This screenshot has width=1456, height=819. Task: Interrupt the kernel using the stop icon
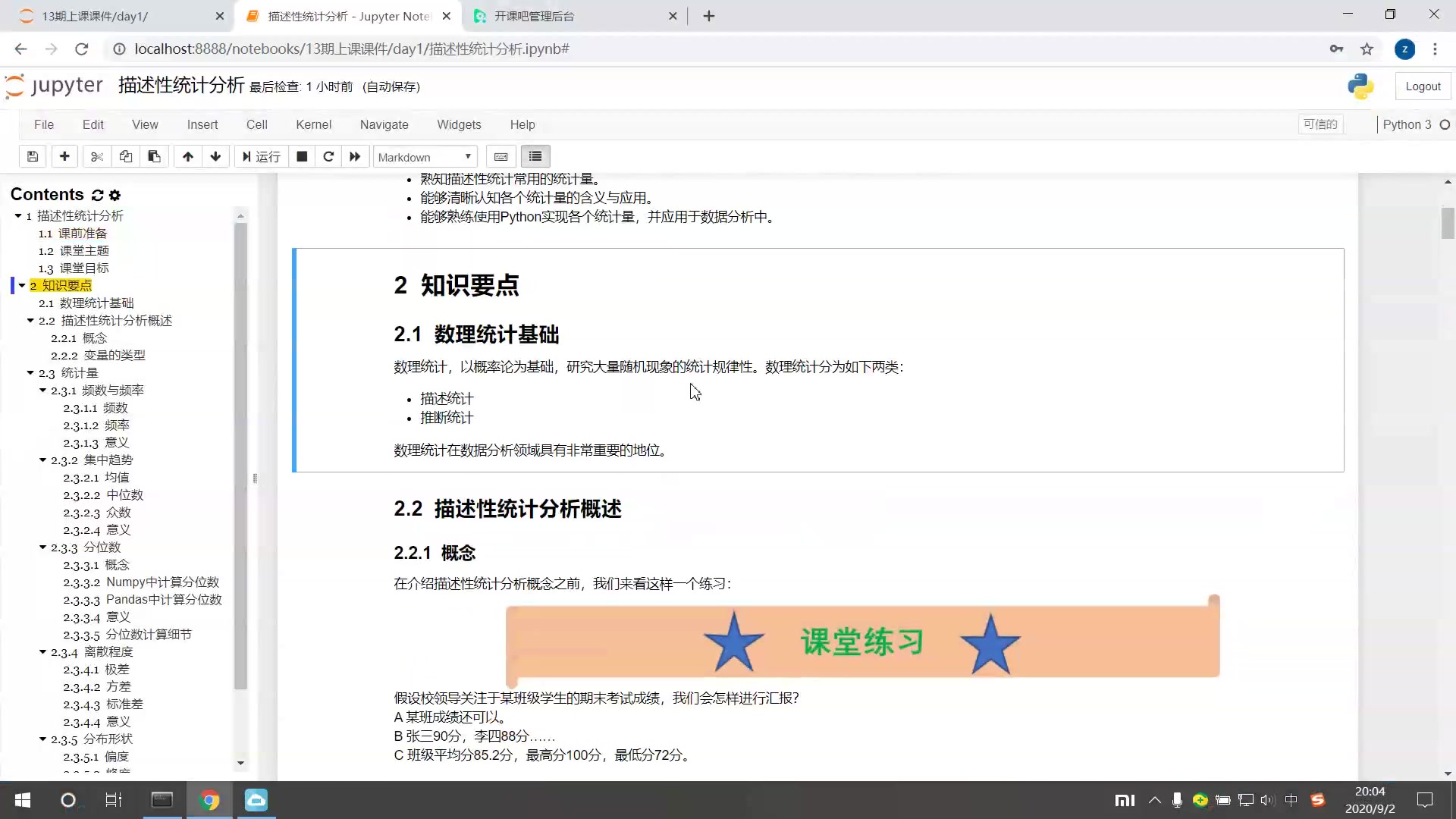click(301, 156)
